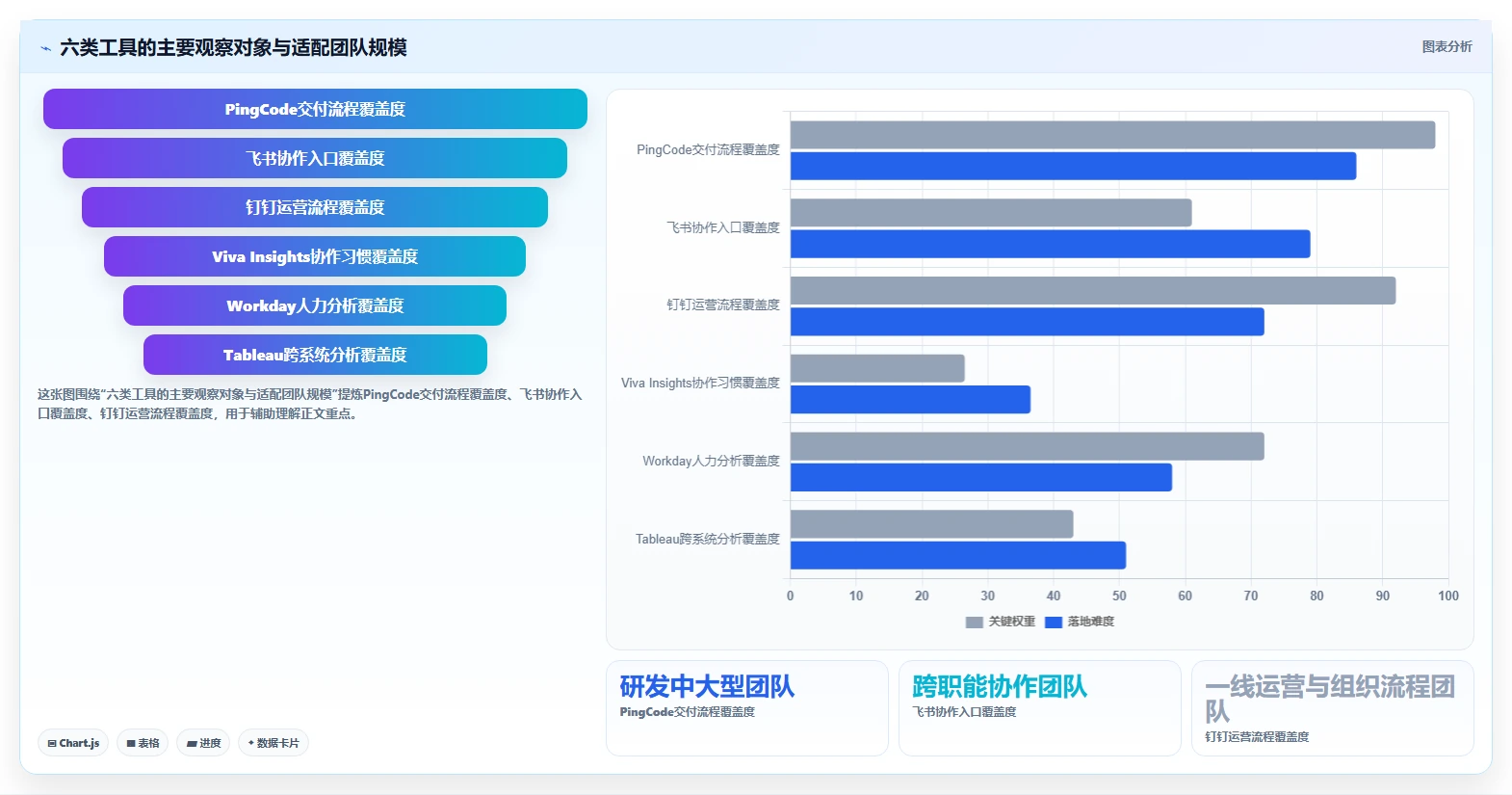The width and height of the screenshot is (1512, 795).
Task: Click the x-axis tick value 0
Action: (x=791, y=596)
